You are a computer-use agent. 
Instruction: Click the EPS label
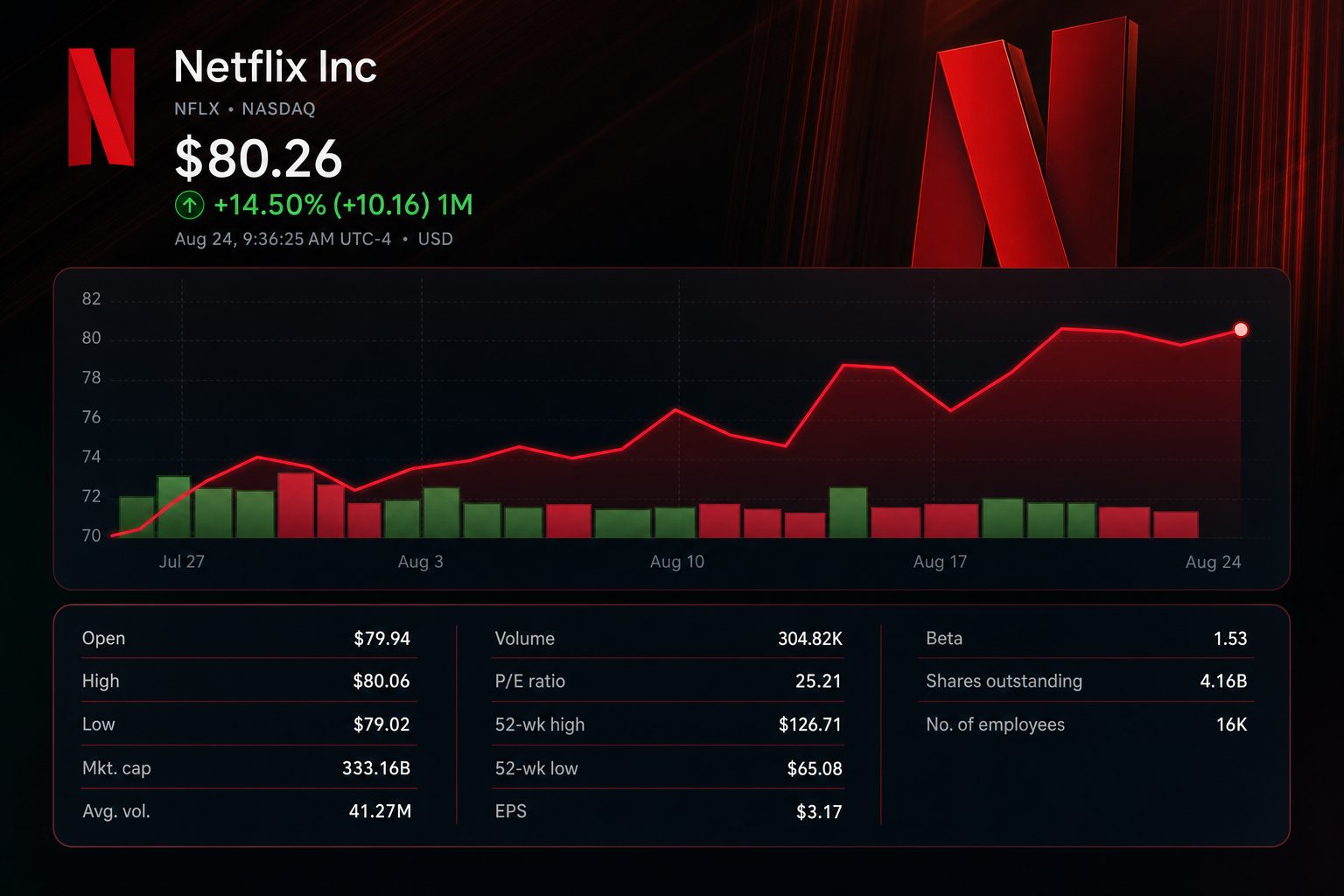point(511,811)
